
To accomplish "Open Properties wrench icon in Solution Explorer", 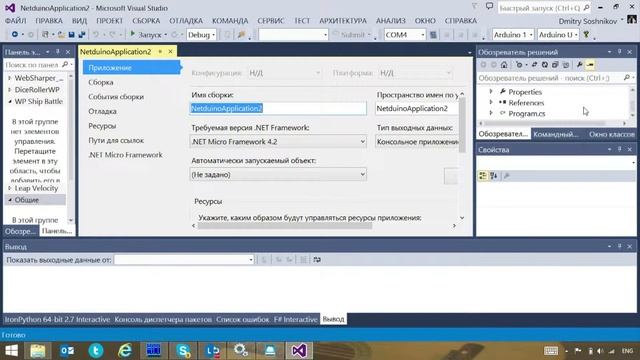I will pyautogui.click(x=580, y=65).
